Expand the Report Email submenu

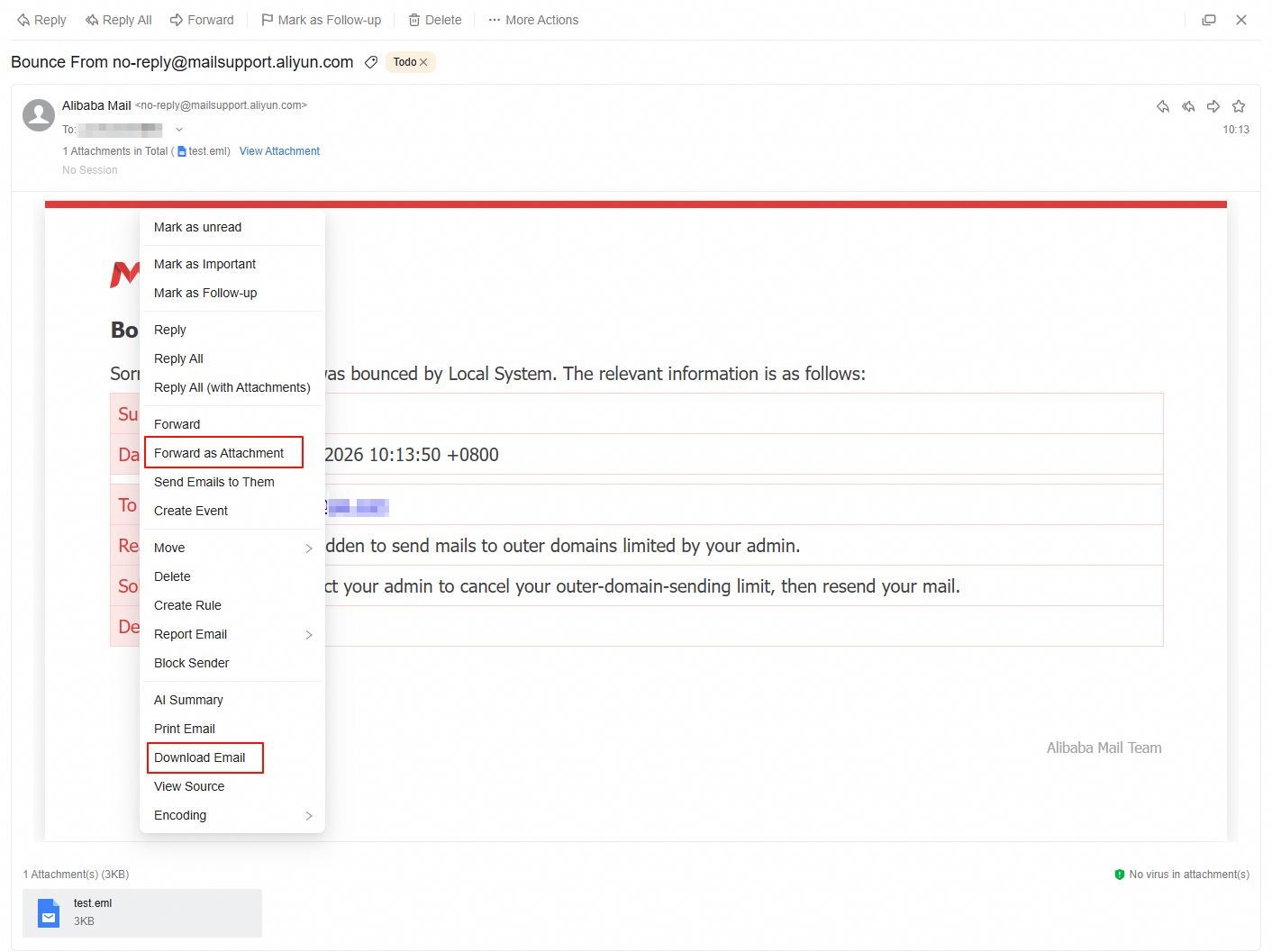[232, 634]
